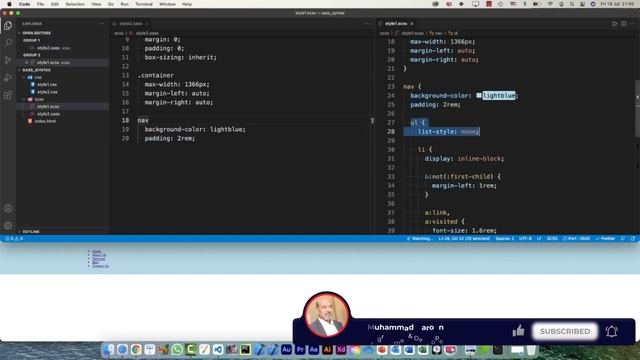The image size is (640, 360).
Task: Open the Explorer panel more actions ellipsis
Action: pos(101,24)
